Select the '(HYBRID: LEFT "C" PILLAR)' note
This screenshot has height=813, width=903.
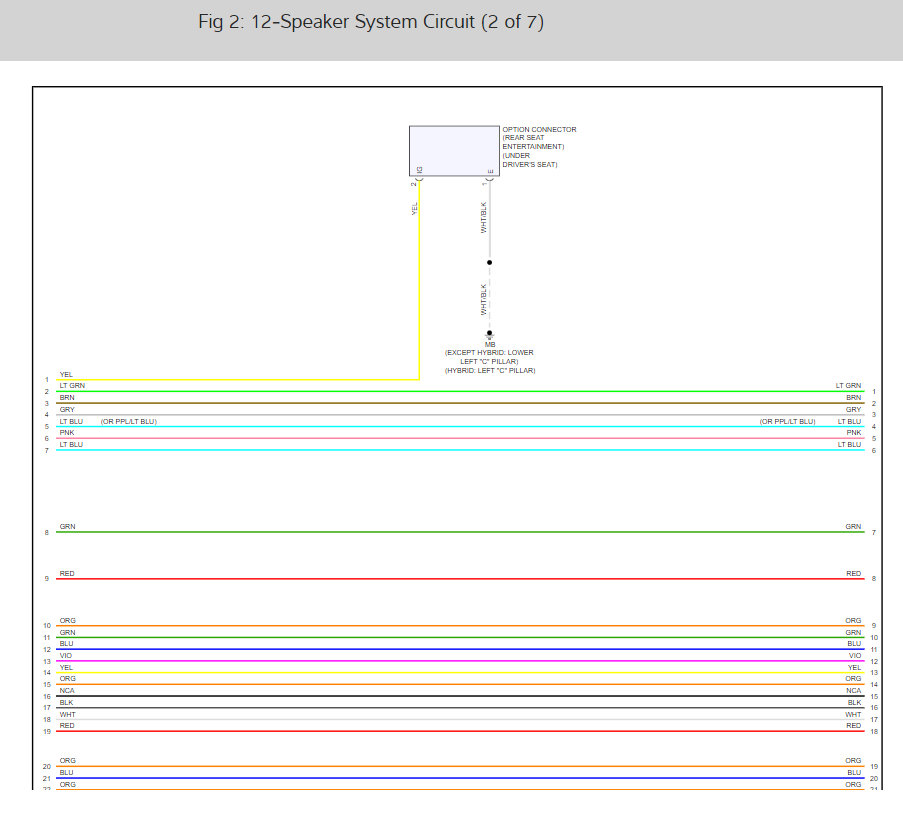(x=490, y=371)
